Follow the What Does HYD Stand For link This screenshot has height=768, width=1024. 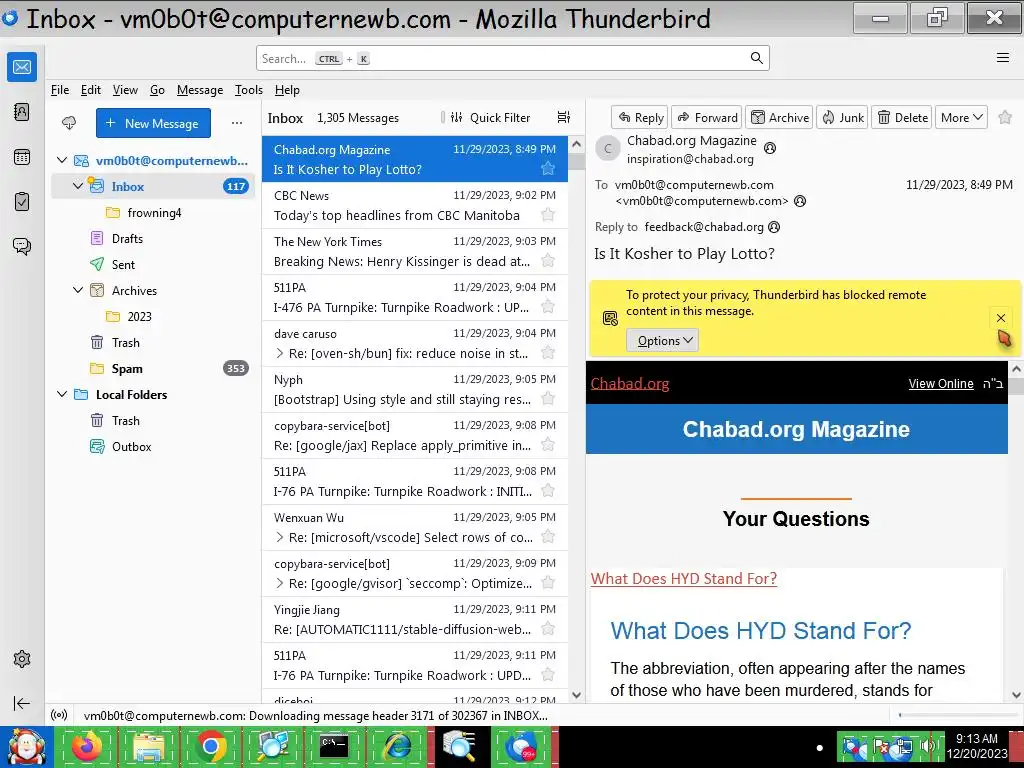(684, 579)
